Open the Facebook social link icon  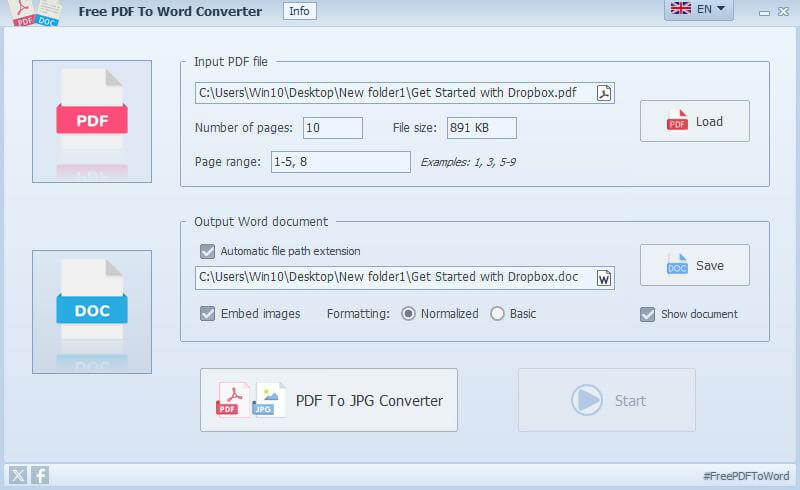click(39, 475)
